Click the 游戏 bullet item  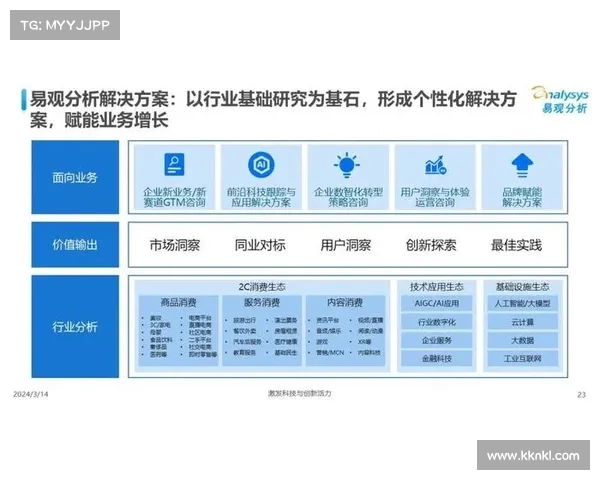(322, 342)
